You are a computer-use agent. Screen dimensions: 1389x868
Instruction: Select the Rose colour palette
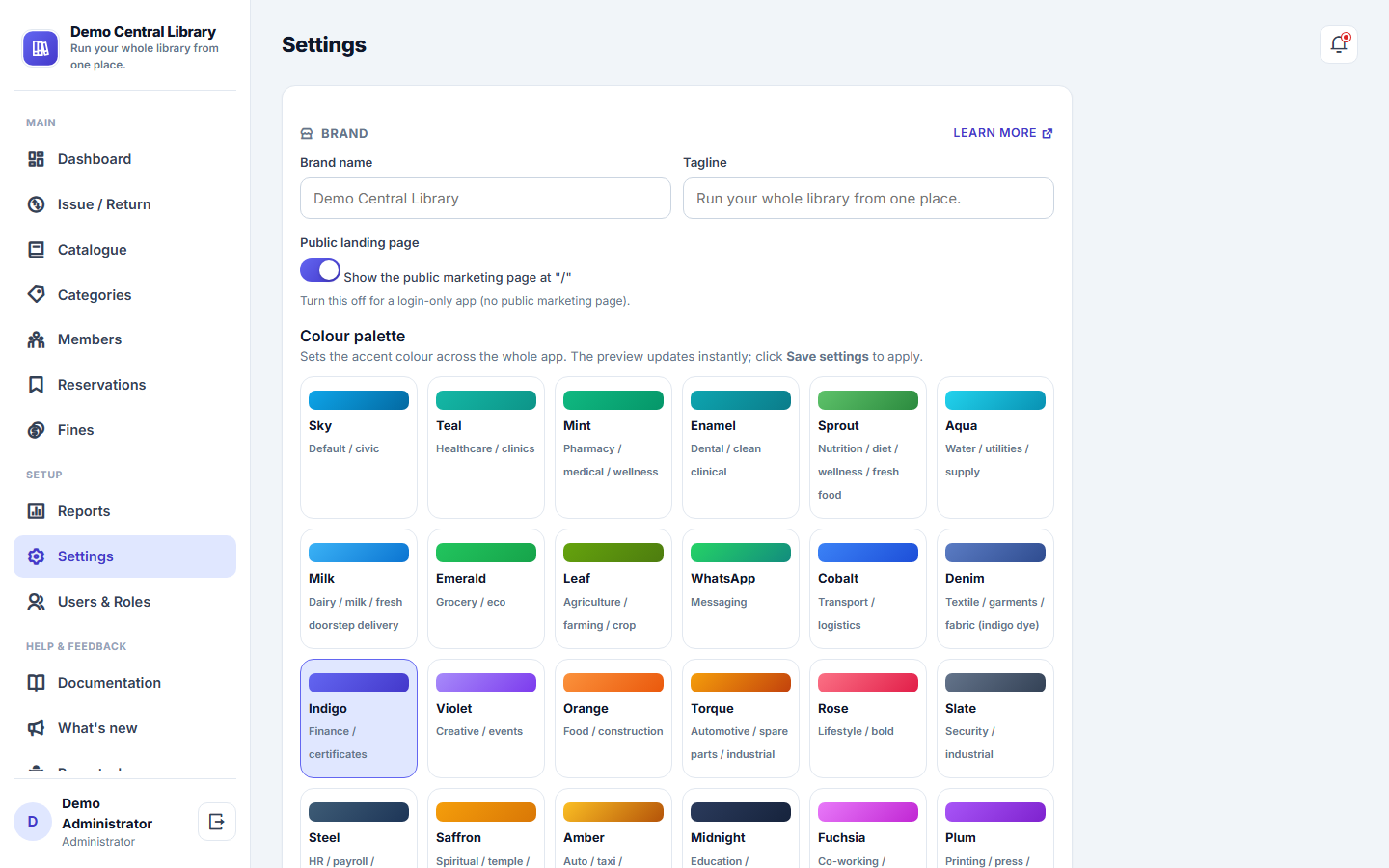tap(868, 719)
